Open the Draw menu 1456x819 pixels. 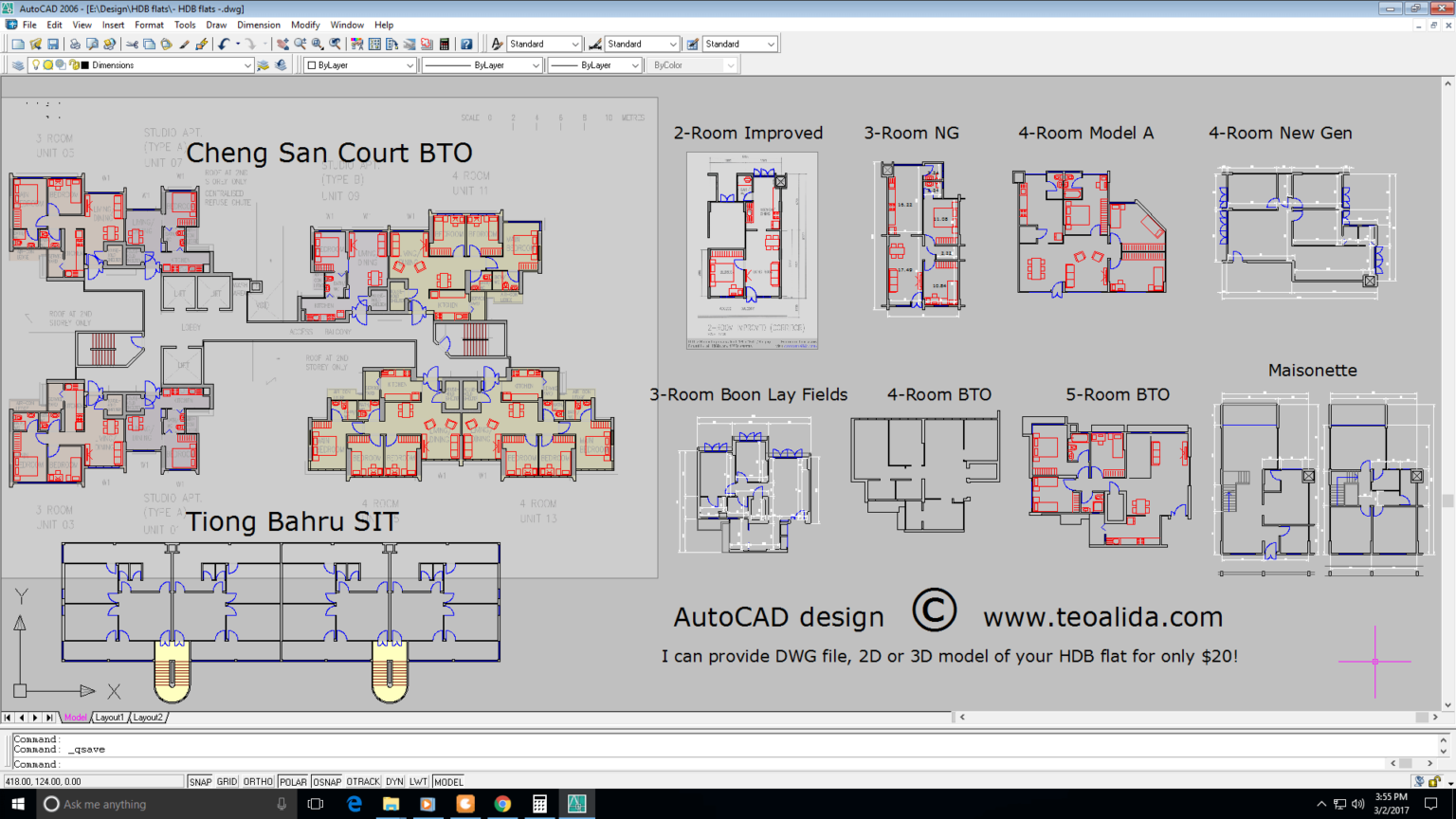[216, 25]
